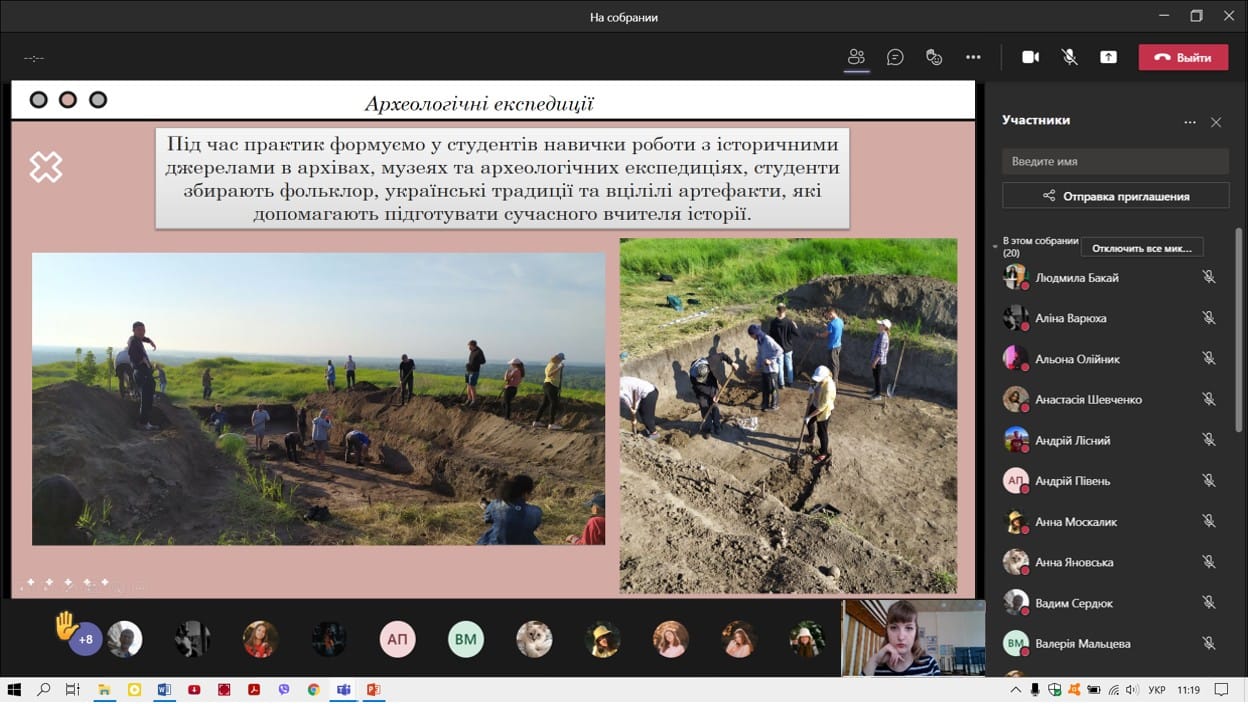Select participant Андрій Півень in list

[1072, 481]
